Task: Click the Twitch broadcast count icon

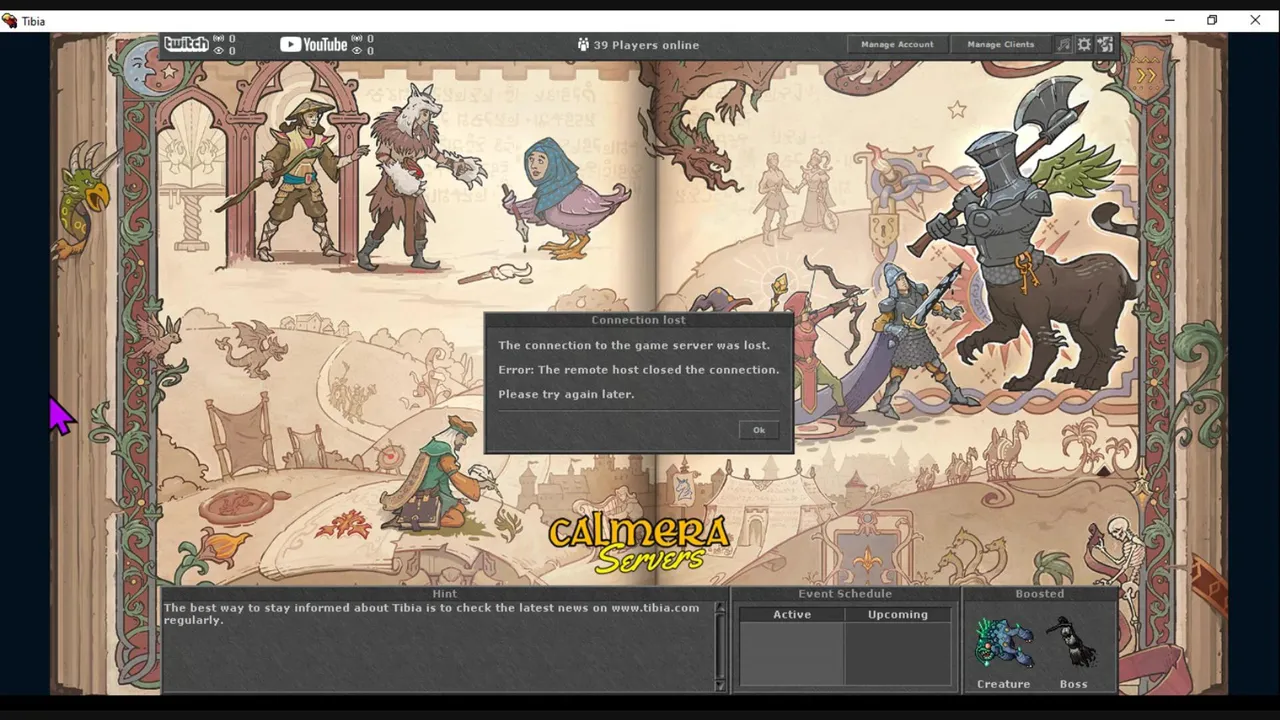Action: click(218, 39)
